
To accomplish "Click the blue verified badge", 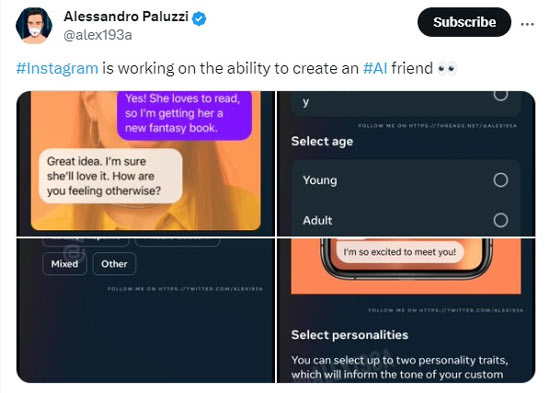I will click(199, 19).
